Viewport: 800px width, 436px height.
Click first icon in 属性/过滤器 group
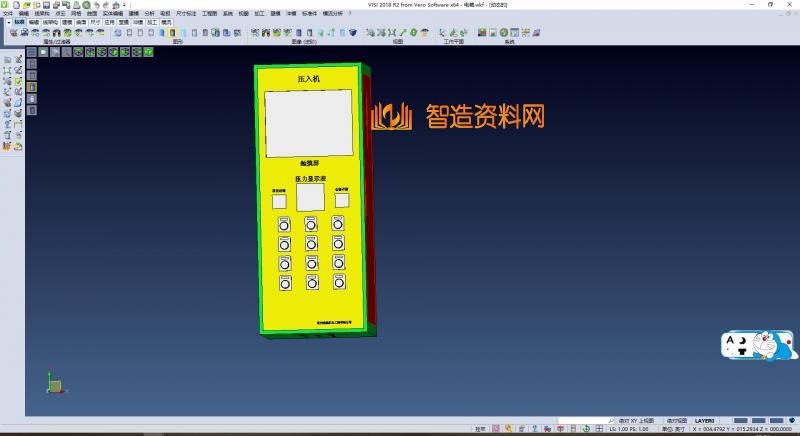pyautogui.click(x=14, y=33)
